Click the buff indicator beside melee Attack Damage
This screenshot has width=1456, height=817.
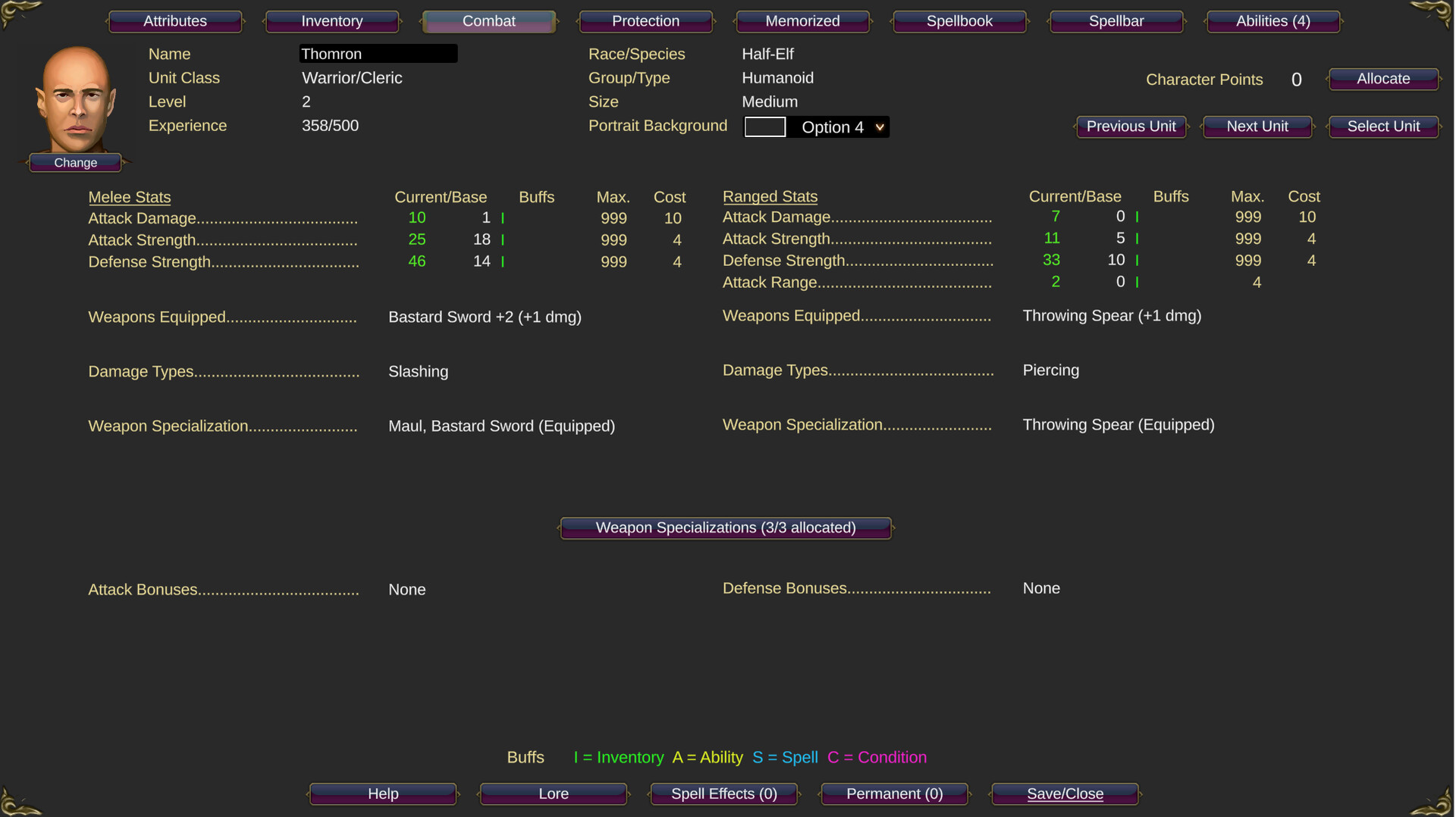(x=503, y=218)
